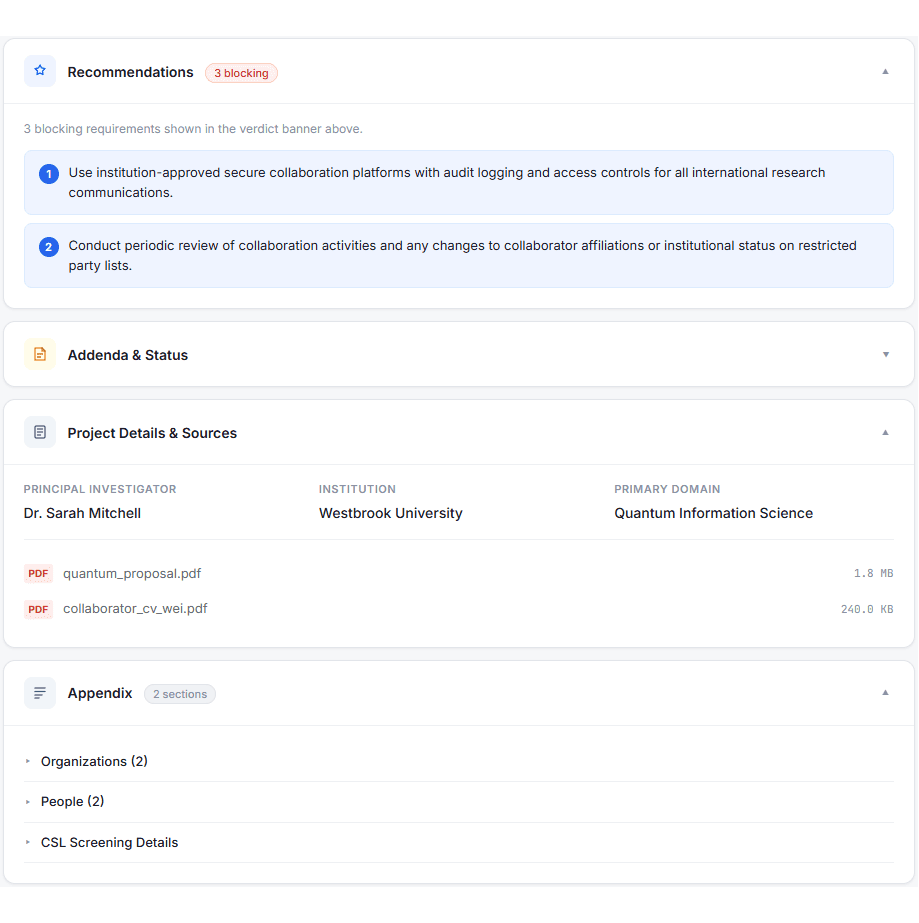Expand the People (2) tree item

[x=72, y=801]
